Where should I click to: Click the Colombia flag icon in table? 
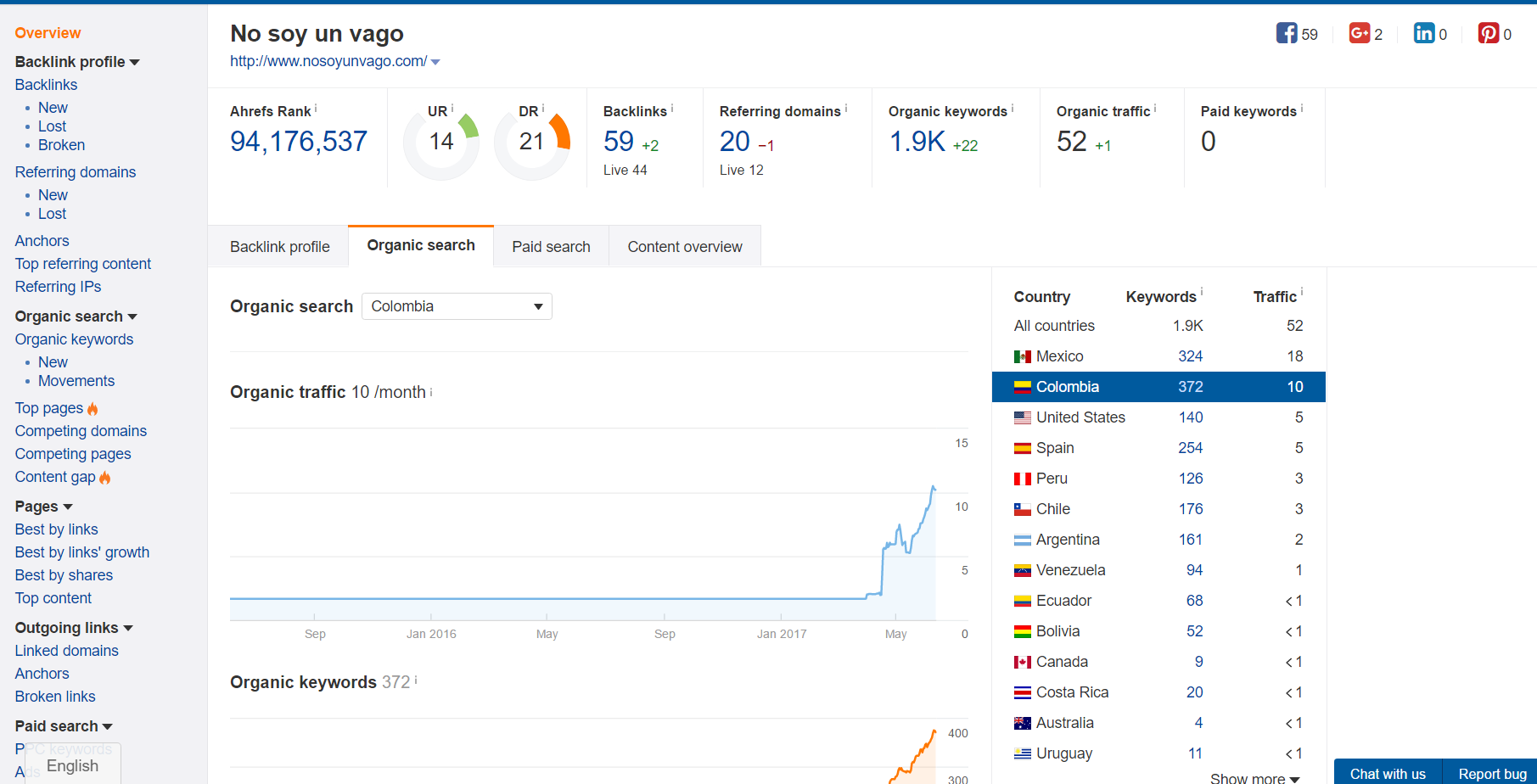pos(1023,387)
